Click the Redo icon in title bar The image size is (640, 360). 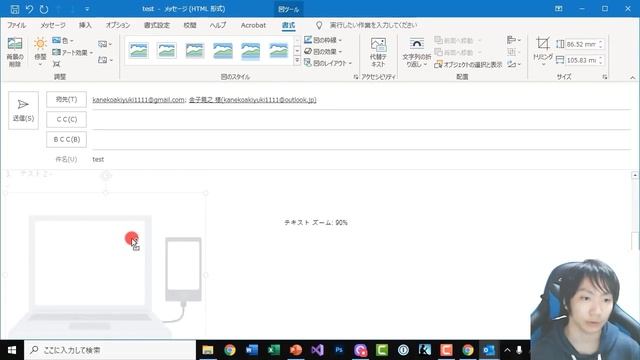pyautogui.click(x=44, y=9)
